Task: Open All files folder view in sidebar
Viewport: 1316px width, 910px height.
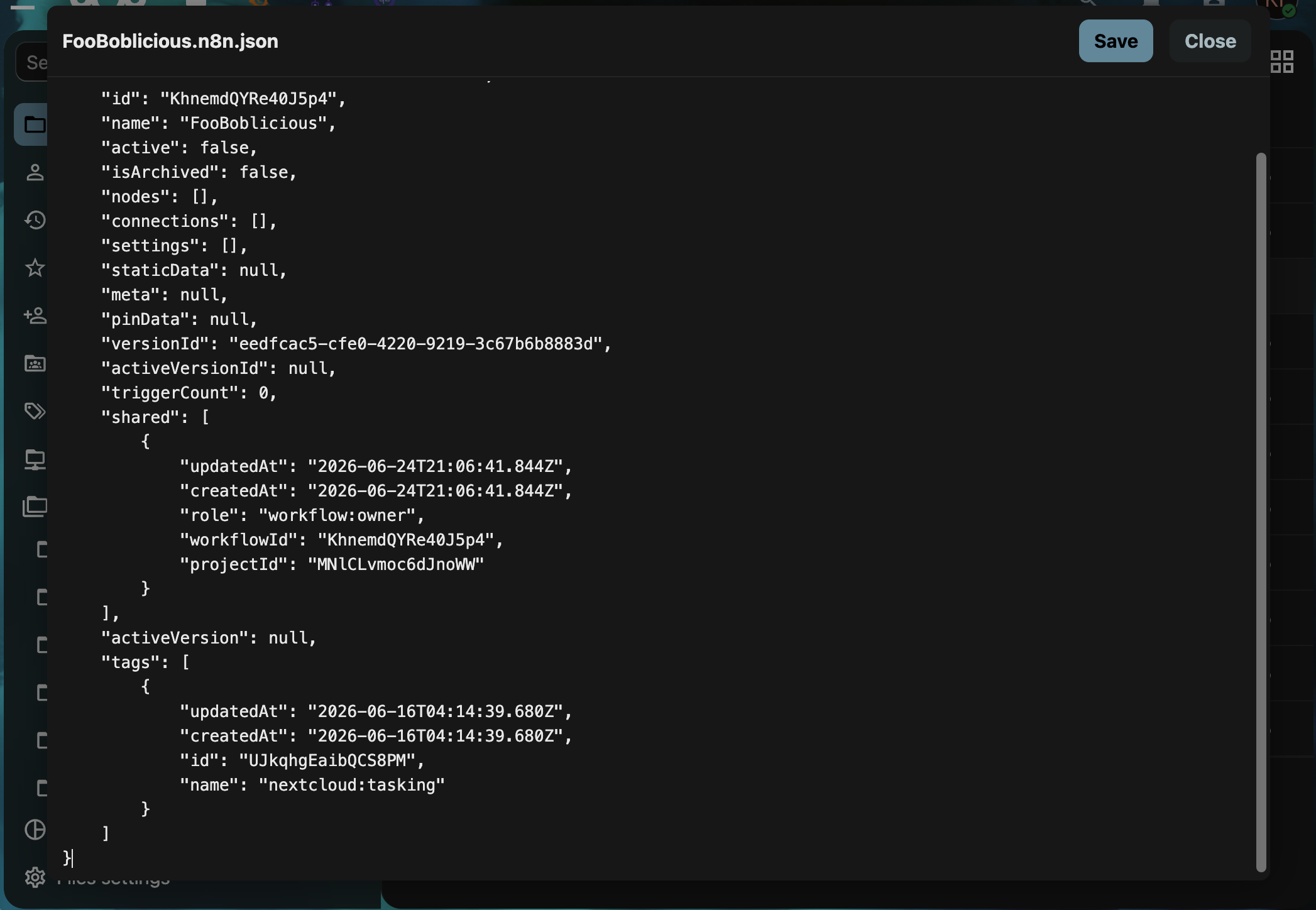Action: [35, 124]
